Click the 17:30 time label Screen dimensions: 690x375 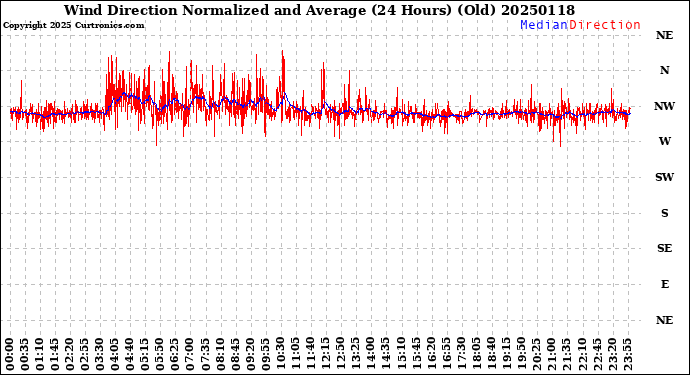click(x=462, y=354)
